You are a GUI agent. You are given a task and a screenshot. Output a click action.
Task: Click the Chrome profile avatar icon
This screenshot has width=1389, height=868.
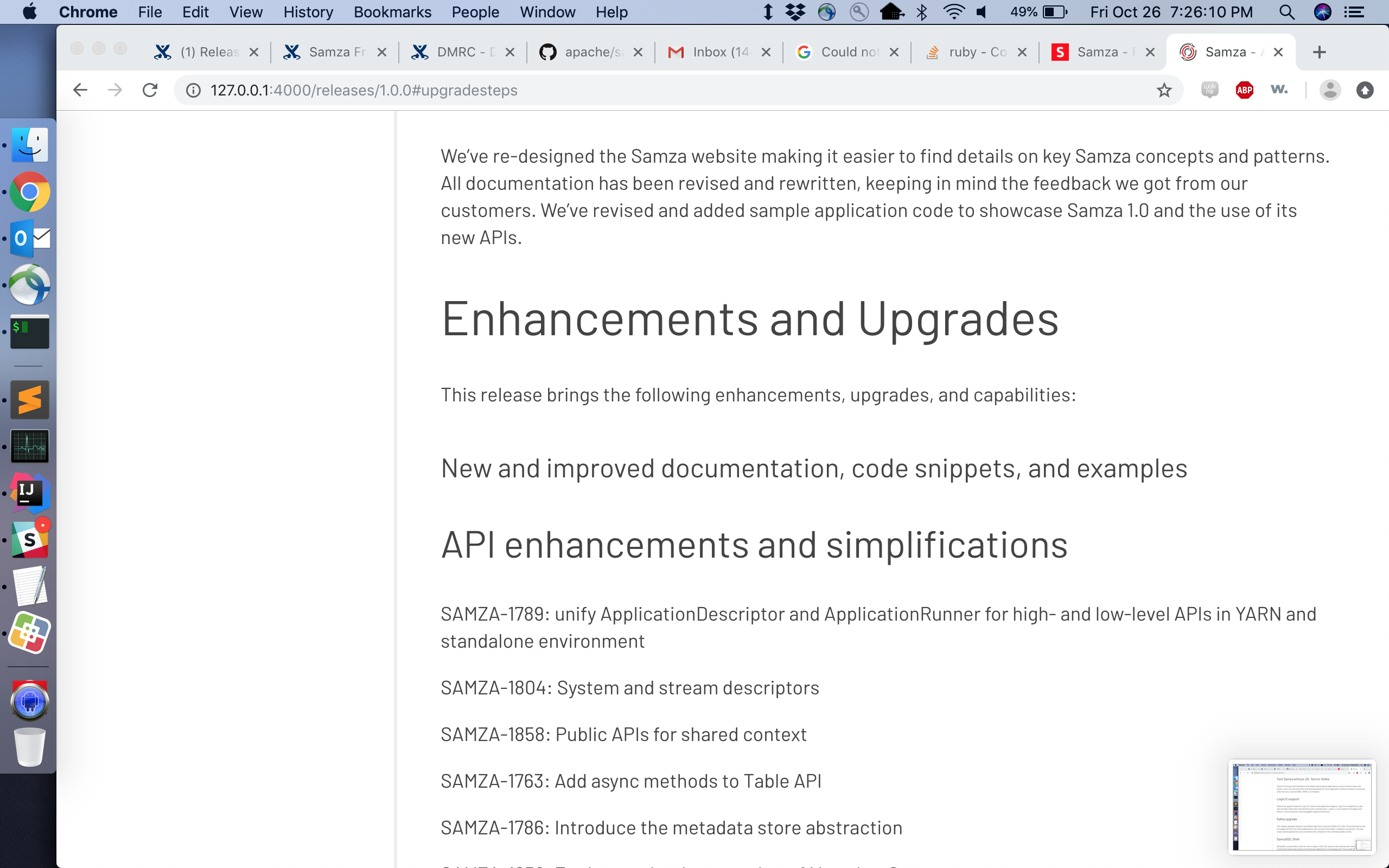pyautogui.click(x=1329, y=90)
